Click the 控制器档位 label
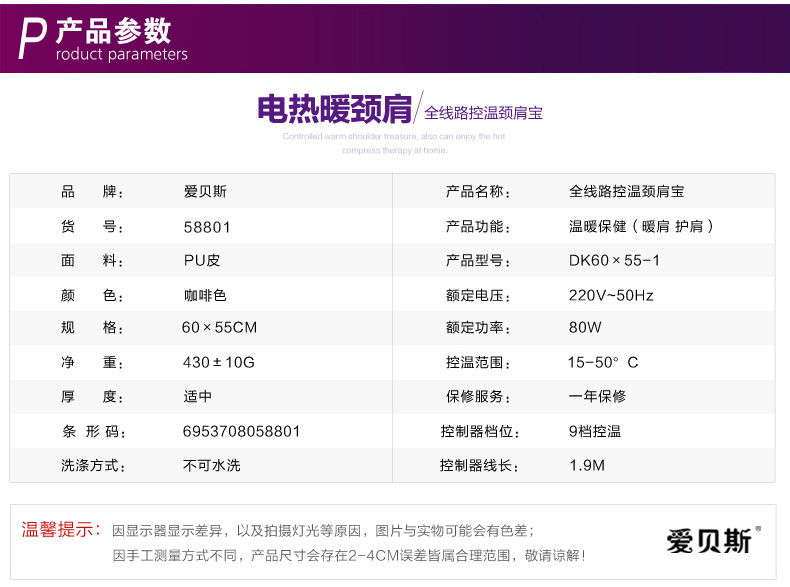The height and width of the screenshot is (587, 790). [481, 431]
